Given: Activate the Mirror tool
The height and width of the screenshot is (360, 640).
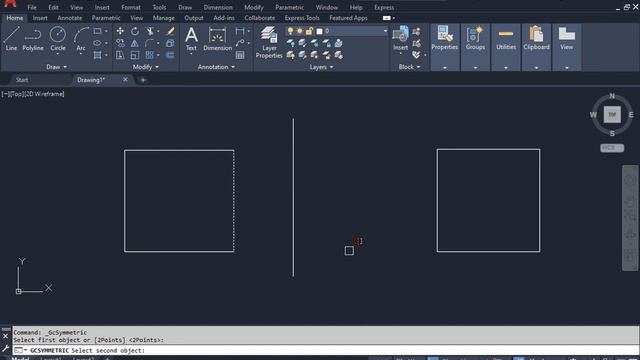Looking at the screenshot, I should click(x=135, y=43).
